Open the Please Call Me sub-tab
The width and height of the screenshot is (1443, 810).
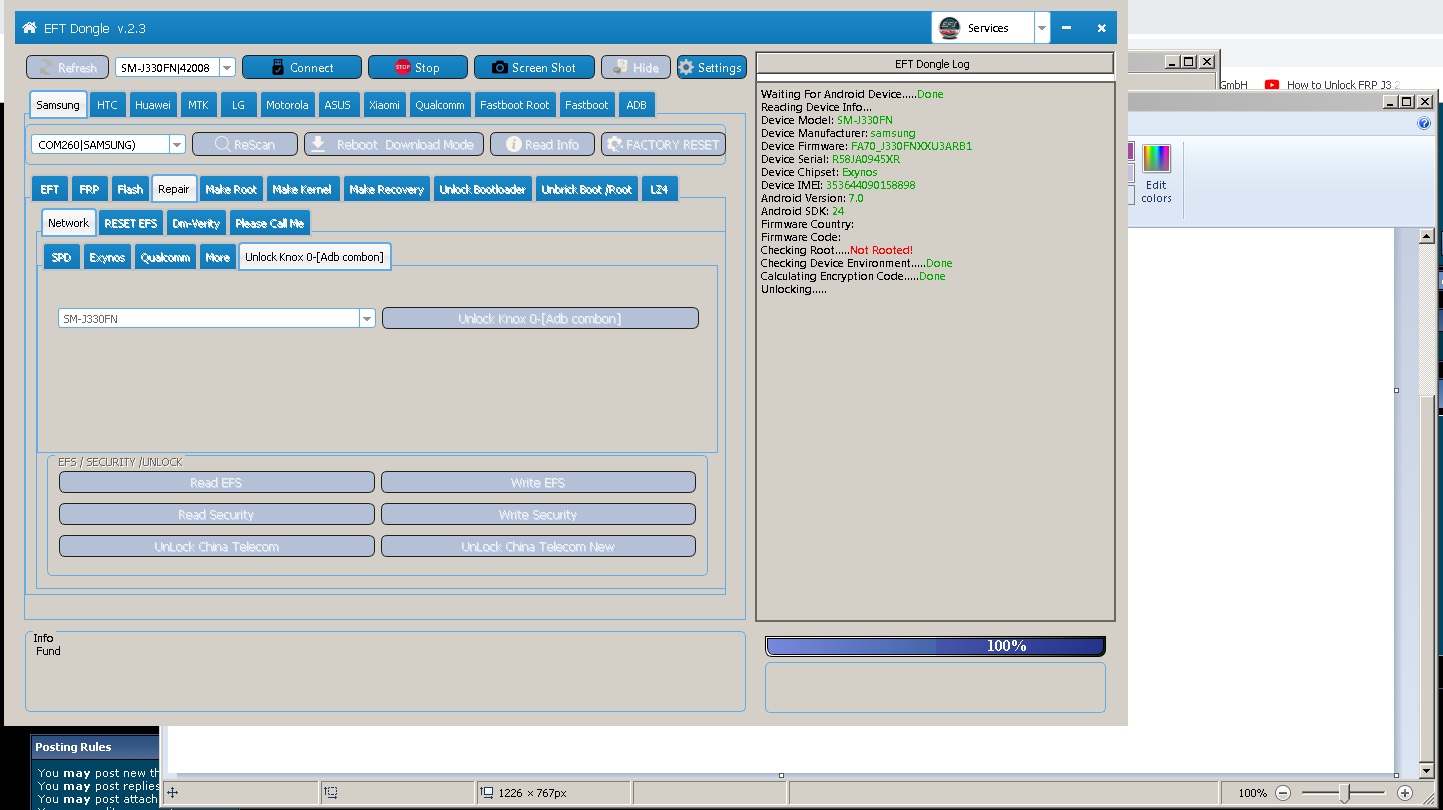(x=270, y=223)
